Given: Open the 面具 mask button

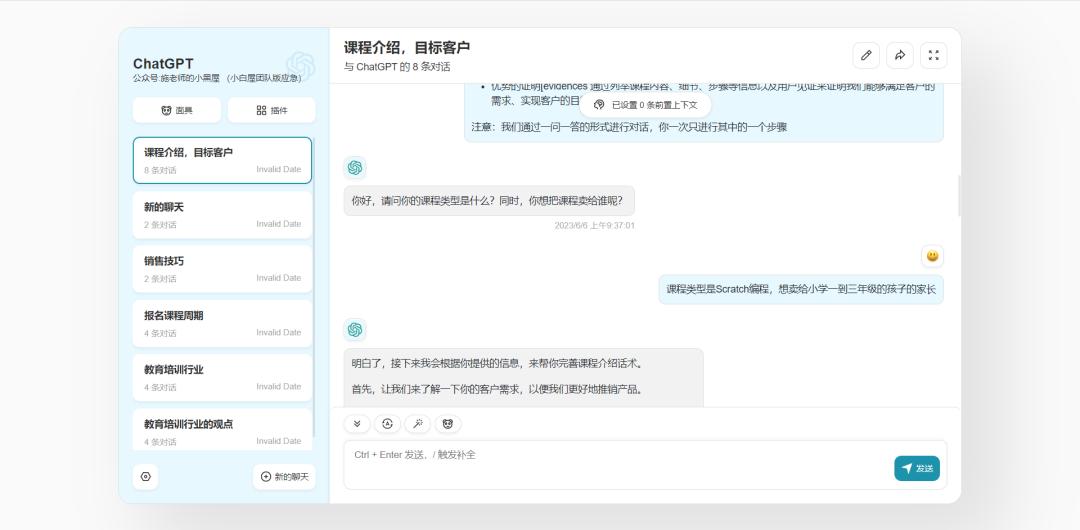Looking at the screenshot, I should tap(177, 110).
